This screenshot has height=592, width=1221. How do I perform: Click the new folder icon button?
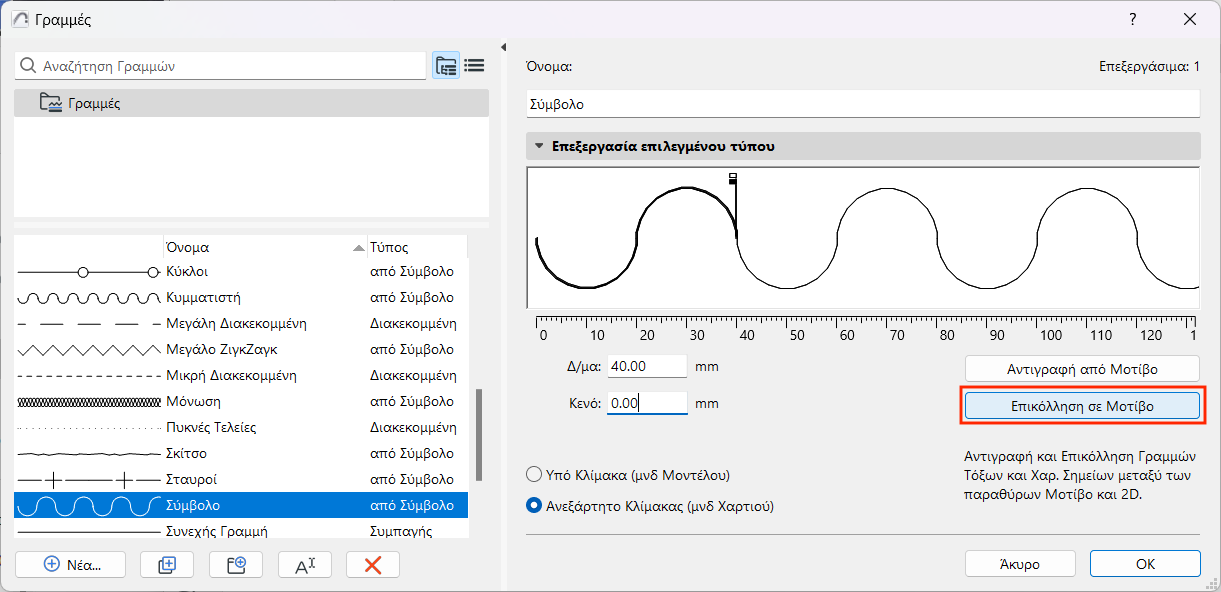pyautogui.click(x=236, y=564)
